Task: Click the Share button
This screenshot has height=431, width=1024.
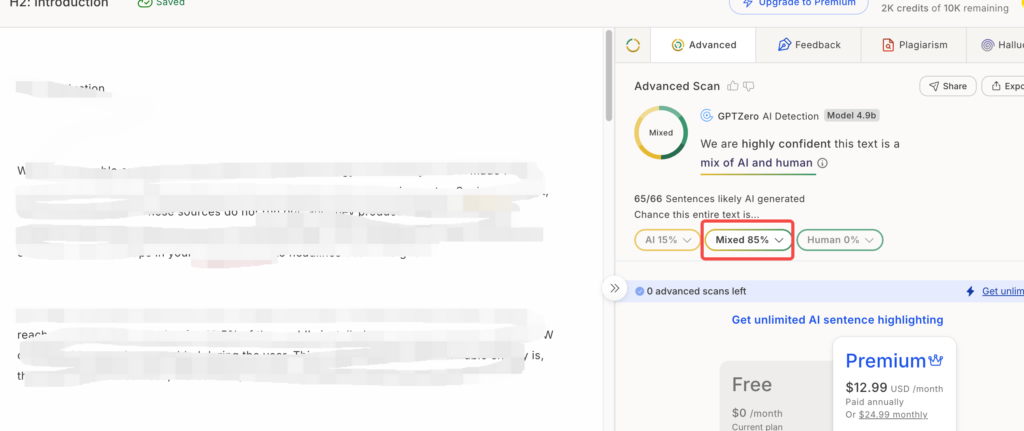Action: point(948,86)
